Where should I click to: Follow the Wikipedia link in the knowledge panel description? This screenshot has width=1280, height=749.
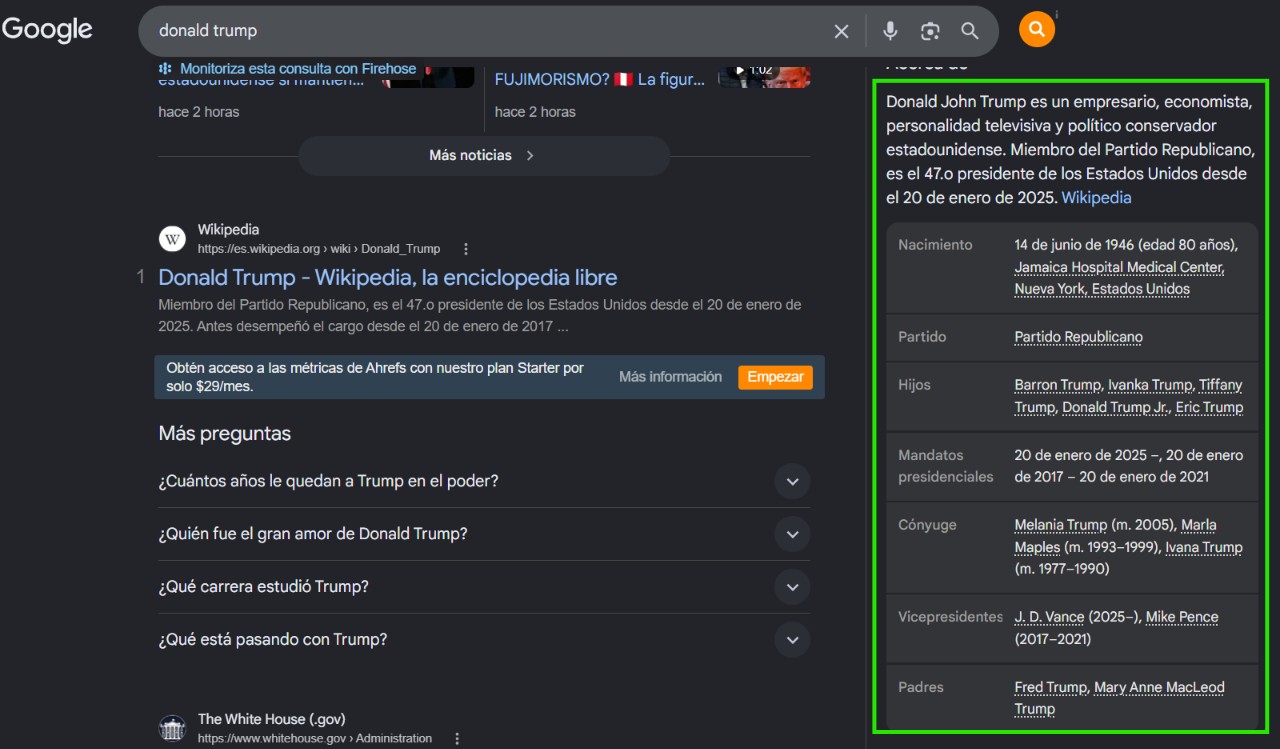(1096, 198)
